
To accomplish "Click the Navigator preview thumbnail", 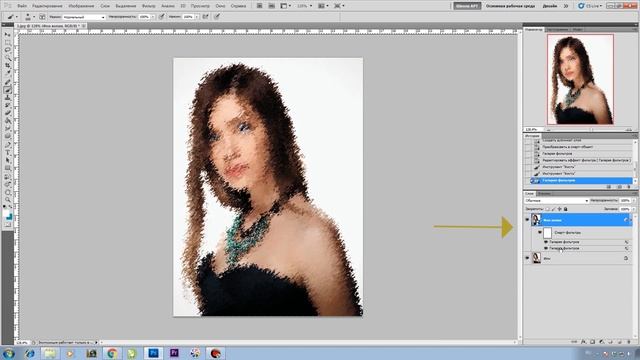I will tap(580, 79).
